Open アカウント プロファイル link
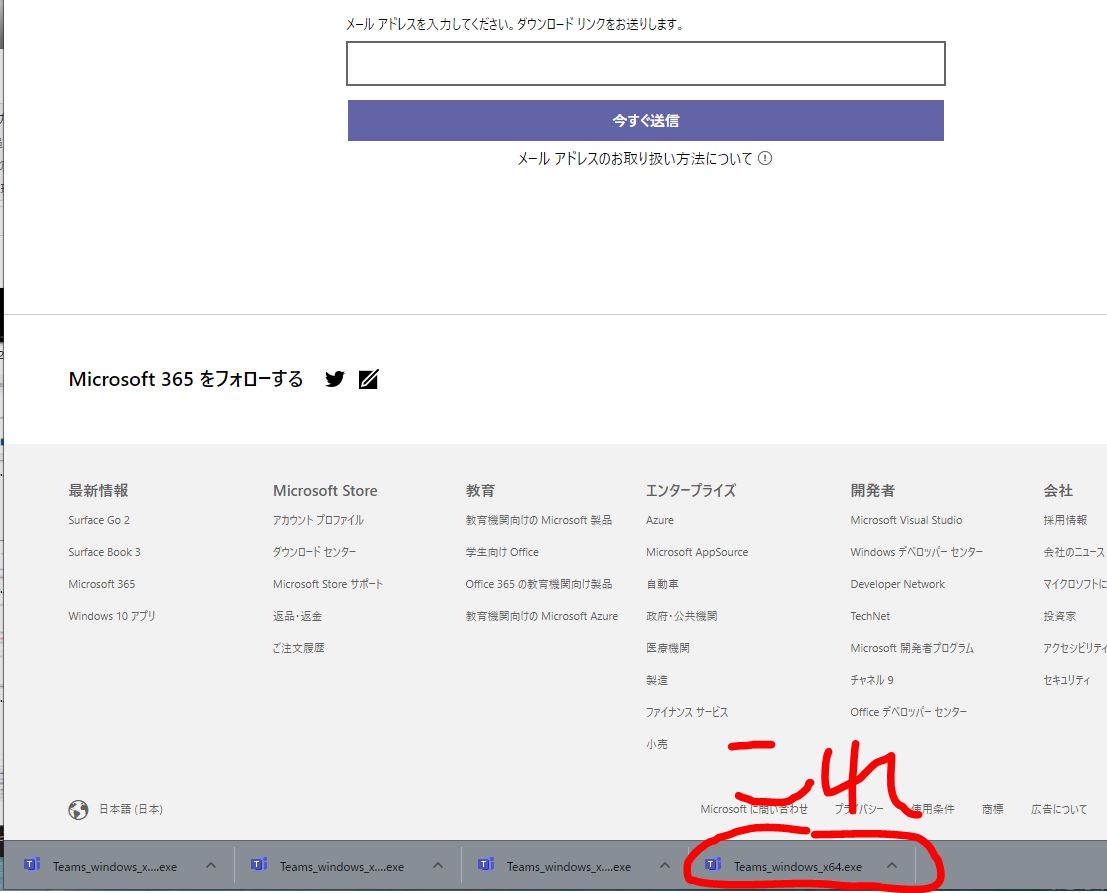 tap(318, 520)
